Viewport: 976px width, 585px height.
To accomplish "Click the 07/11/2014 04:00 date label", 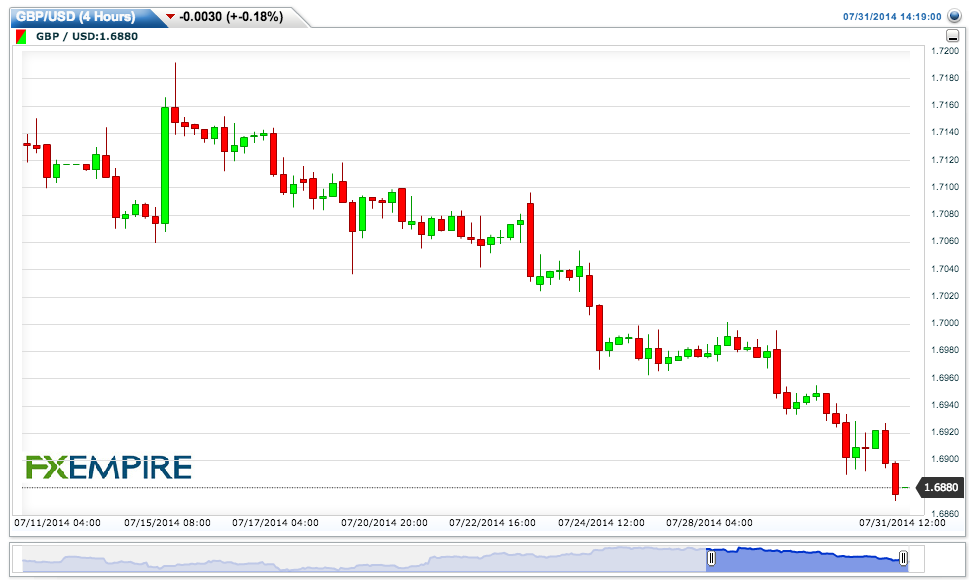I will click(x=57, y=523).
